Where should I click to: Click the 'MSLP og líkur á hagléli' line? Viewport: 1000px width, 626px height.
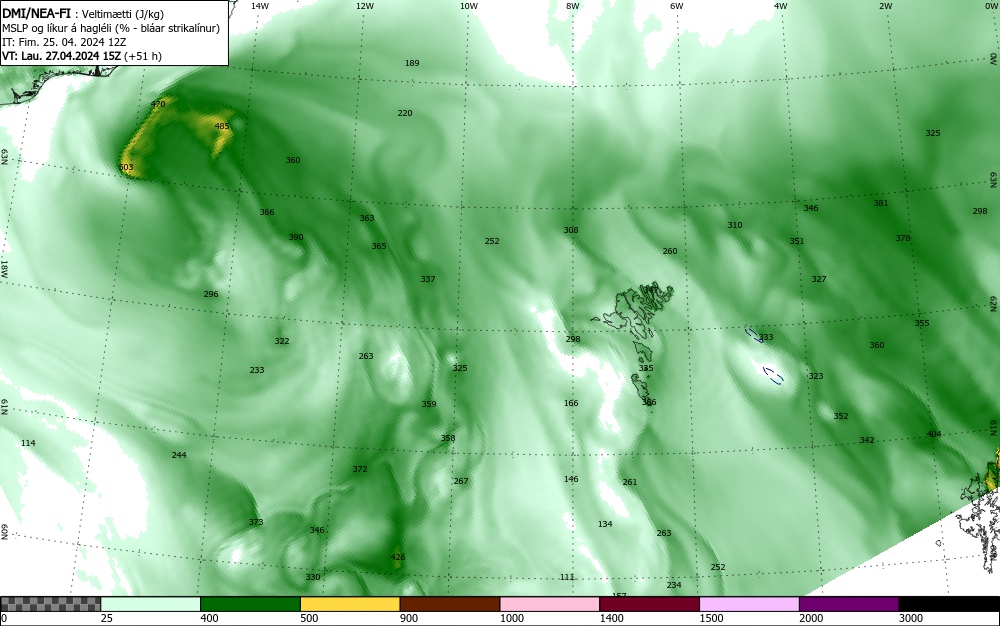(111, 28)
